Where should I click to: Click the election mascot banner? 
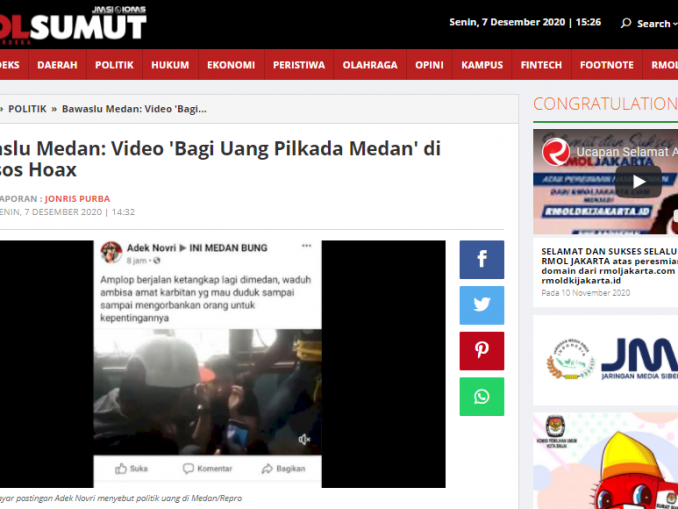pyautogui.click(x=605, y=461)
